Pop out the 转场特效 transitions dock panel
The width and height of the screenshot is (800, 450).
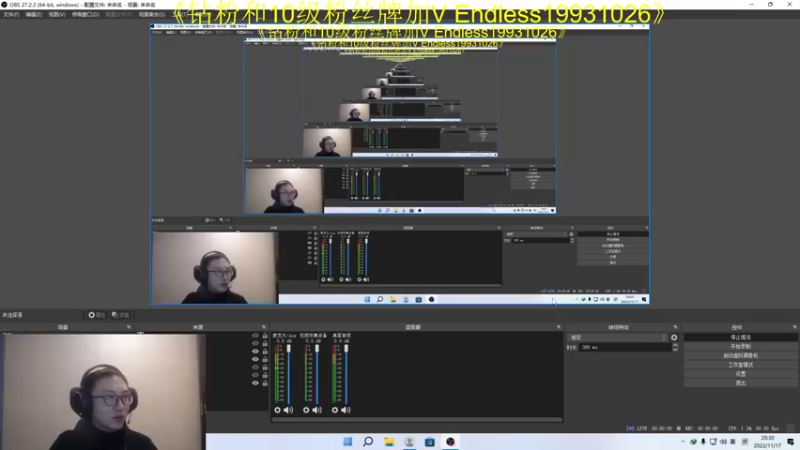[676, 327]
